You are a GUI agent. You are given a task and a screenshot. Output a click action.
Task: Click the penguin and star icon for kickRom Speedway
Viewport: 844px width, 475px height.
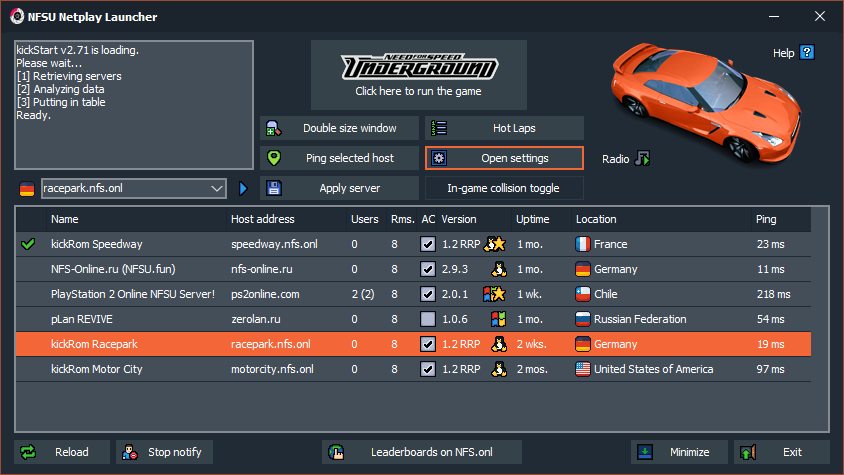pos(495,244)
